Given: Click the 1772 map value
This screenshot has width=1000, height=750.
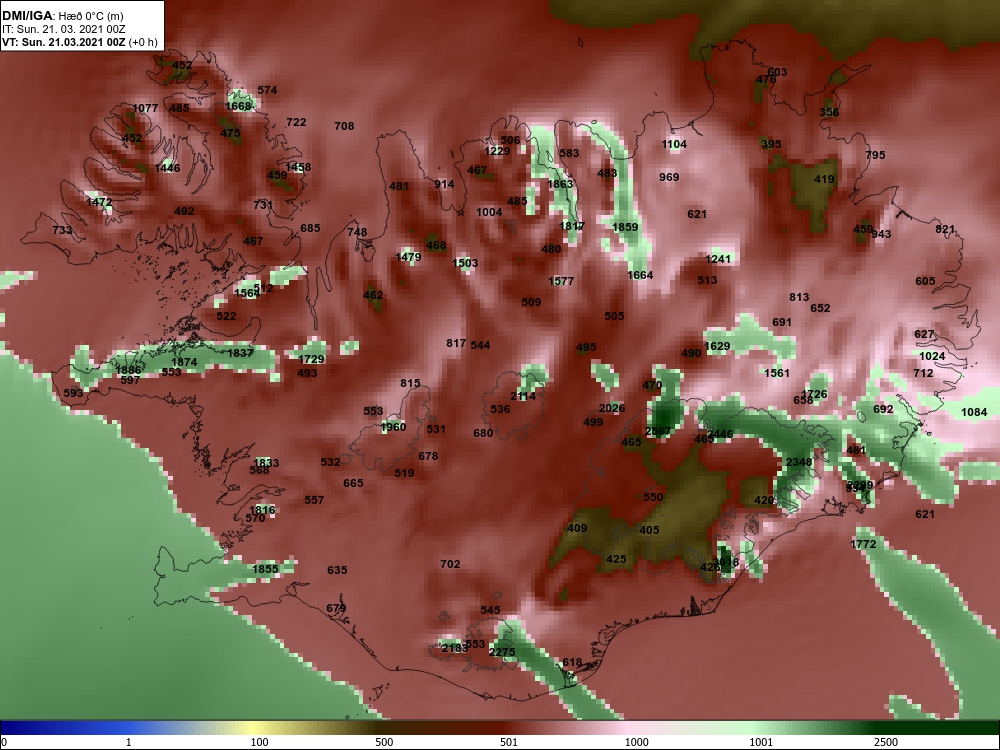Looking at the screenshot, I should pos(864,545).
